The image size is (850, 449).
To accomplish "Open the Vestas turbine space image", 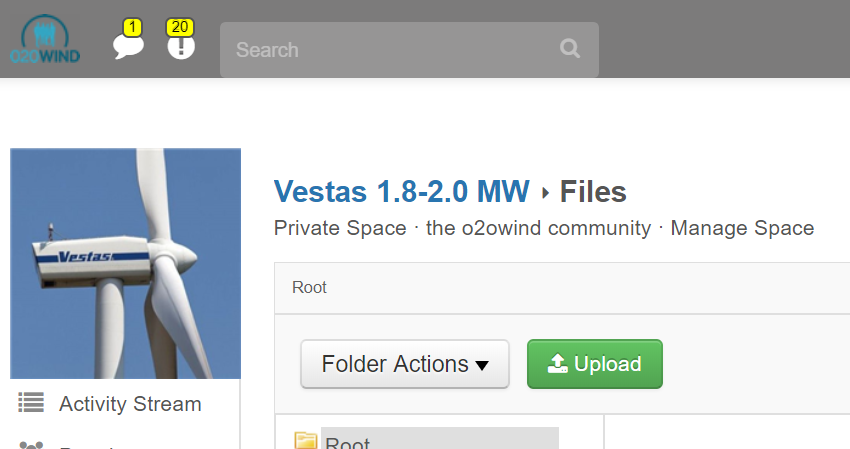I will (x=125, y=264).
